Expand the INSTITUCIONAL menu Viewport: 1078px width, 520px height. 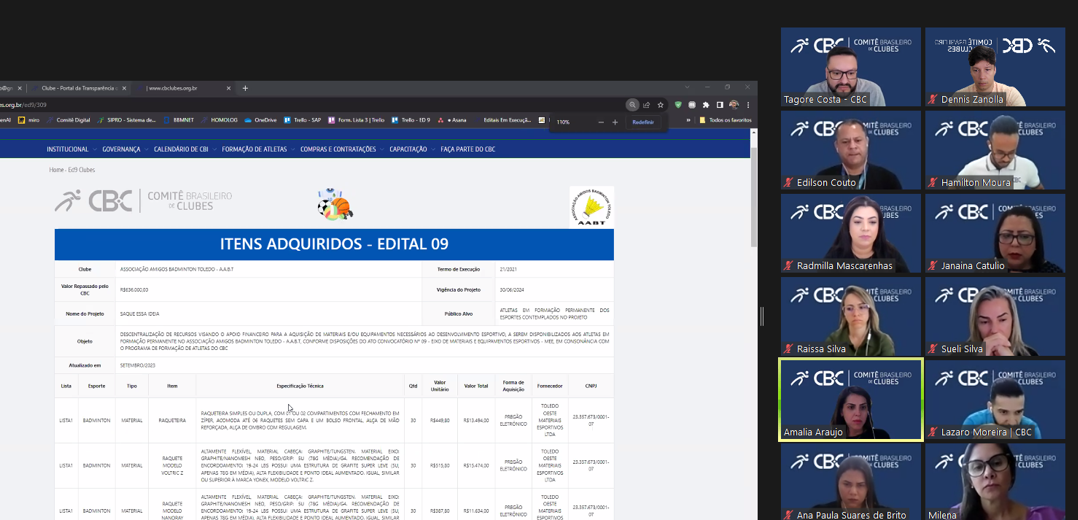pos(70,149)
